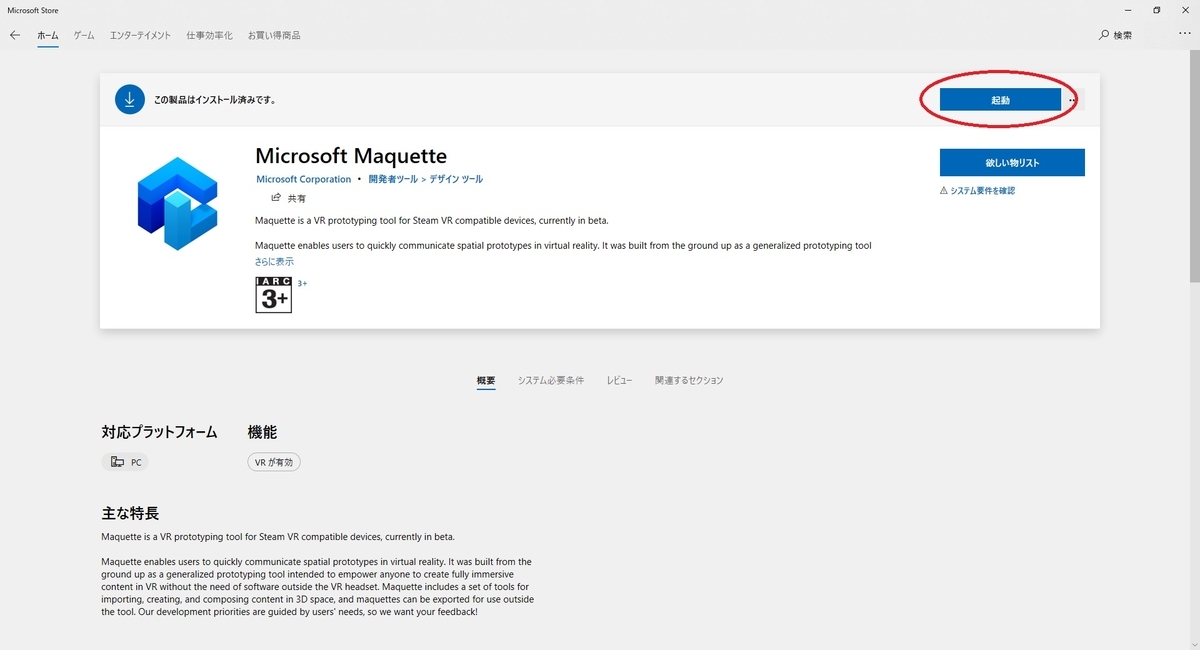Click the VR が有効 feature chip
1200x650 pixels.
pos(274,462)
